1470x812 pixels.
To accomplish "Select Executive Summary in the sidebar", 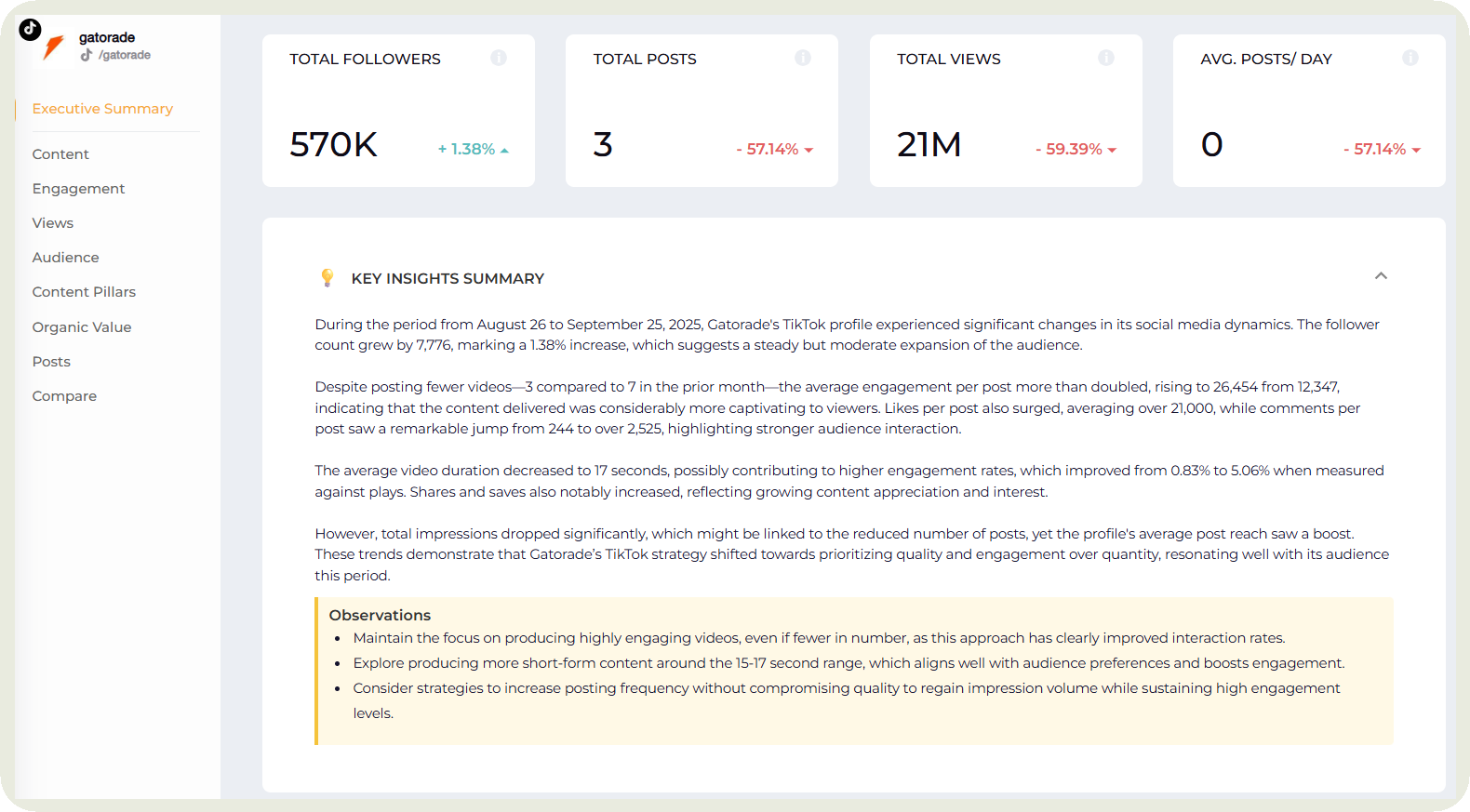I will (x=102, y=109).
